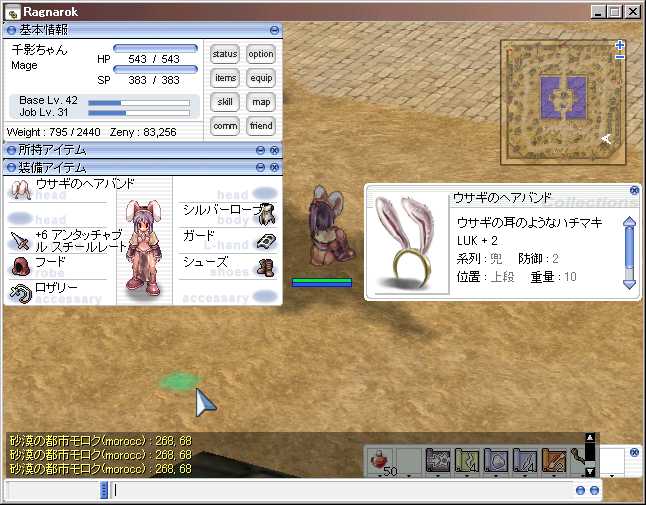646x505 pixels.
Task: Close the 装備アイテム window
Action: 274,167
